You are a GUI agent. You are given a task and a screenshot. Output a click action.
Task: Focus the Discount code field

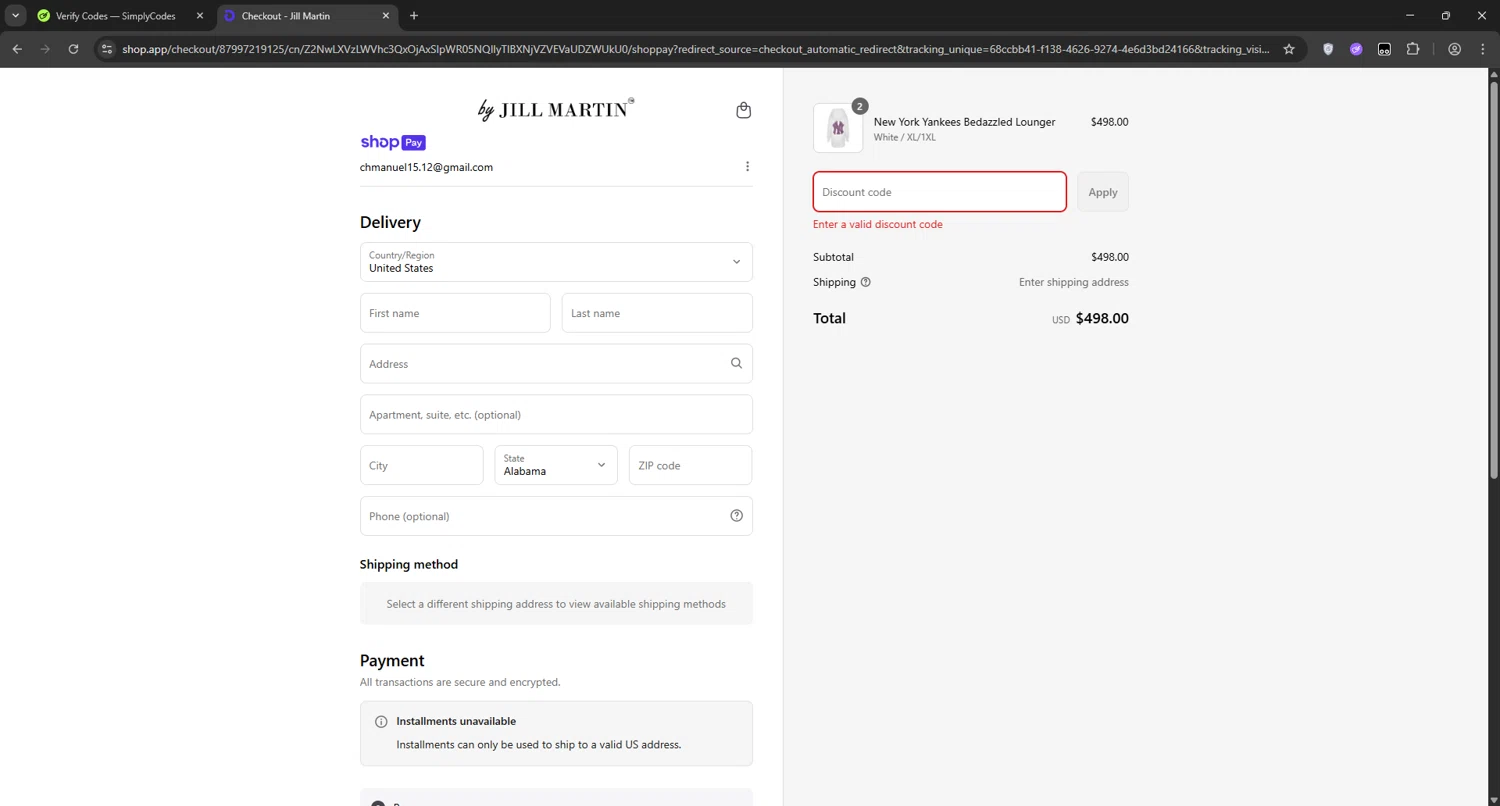[x=940, y=192]
